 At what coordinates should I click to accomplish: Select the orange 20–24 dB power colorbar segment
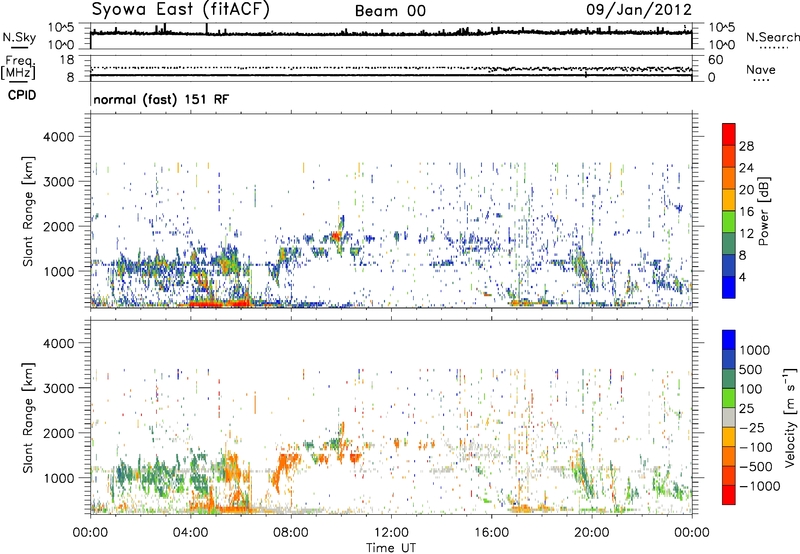[729, 178]
